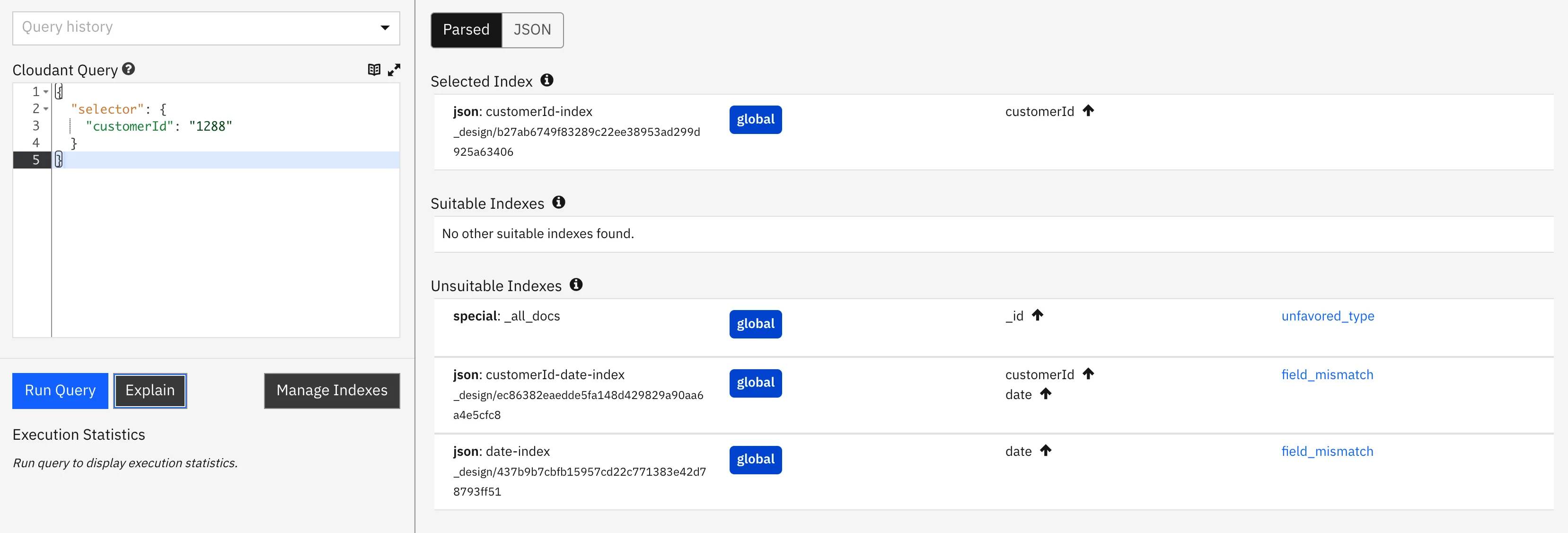
Task: Click "No other suitable indexes found." text
Action: pos(537,233)
